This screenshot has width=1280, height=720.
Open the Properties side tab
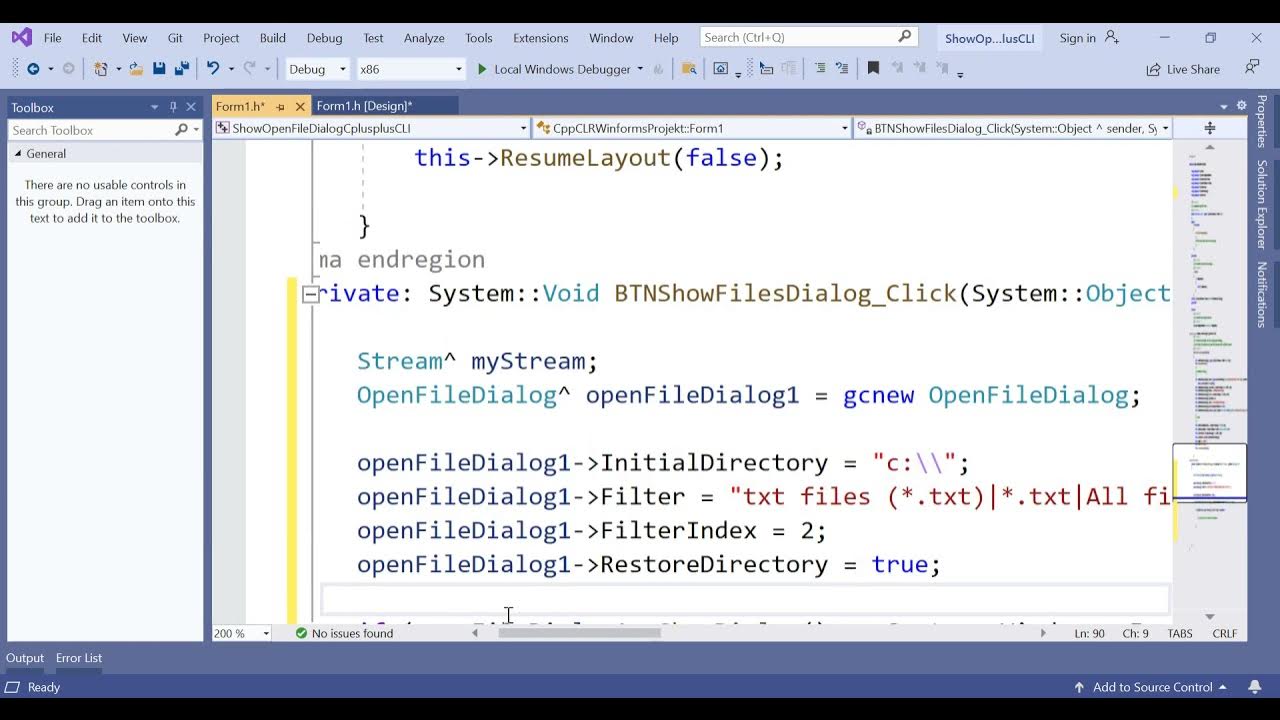pyautogui.click(x=1262, y=122)
